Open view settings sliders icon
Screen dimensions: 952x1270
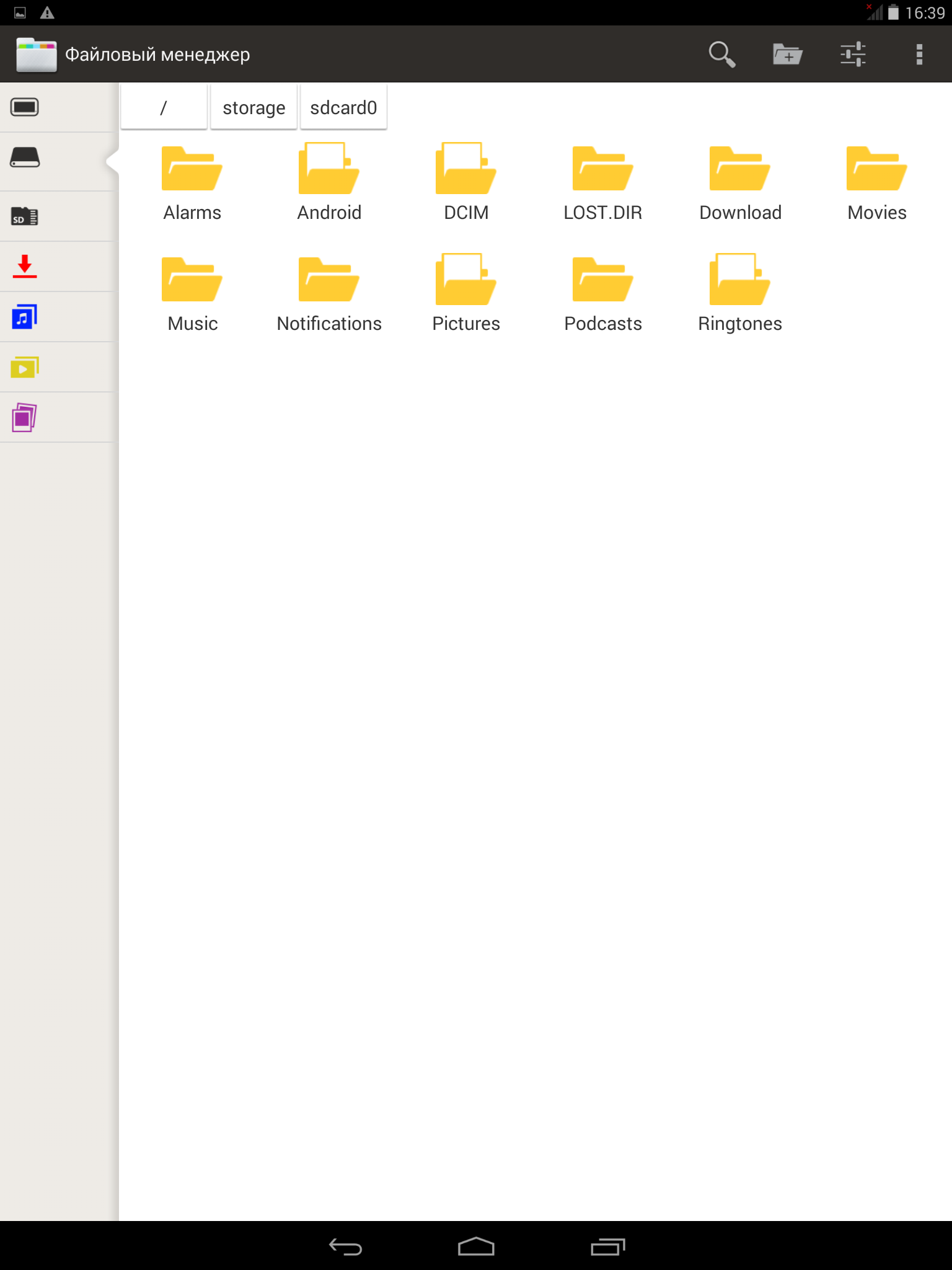pyautogui.click(x=853, y=55)
